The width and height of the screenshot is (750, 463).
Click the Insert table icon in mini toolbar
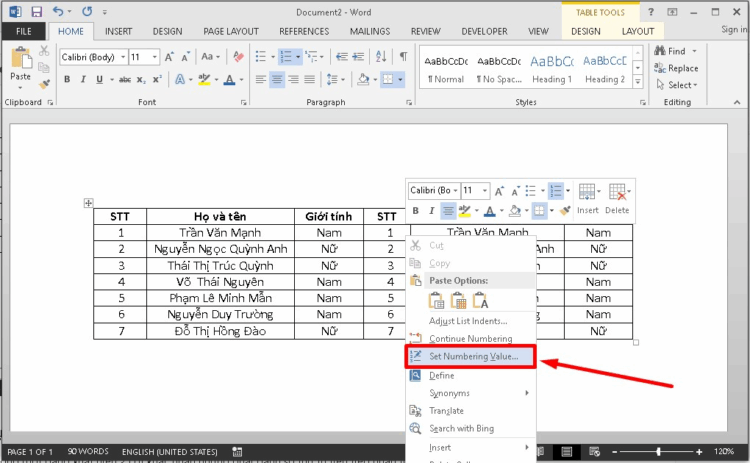587,193
